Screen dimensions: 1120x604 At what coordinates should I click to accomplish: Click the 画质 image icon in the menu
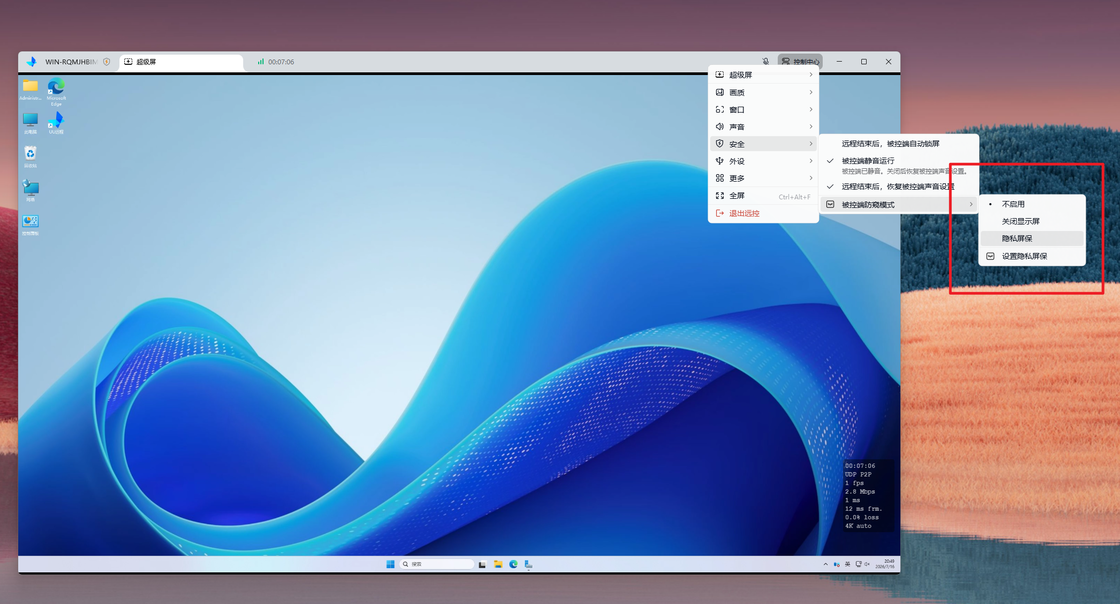point(720,92)
